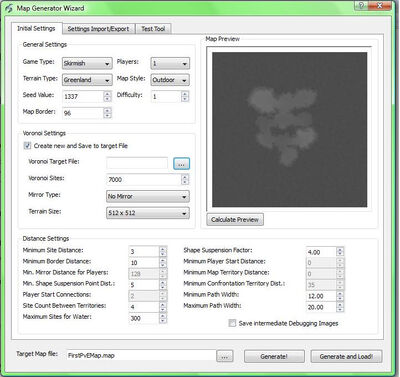The image size is (400, 377).
Task: Browse for the Voronoi Target File
Action: coord(181,164)
